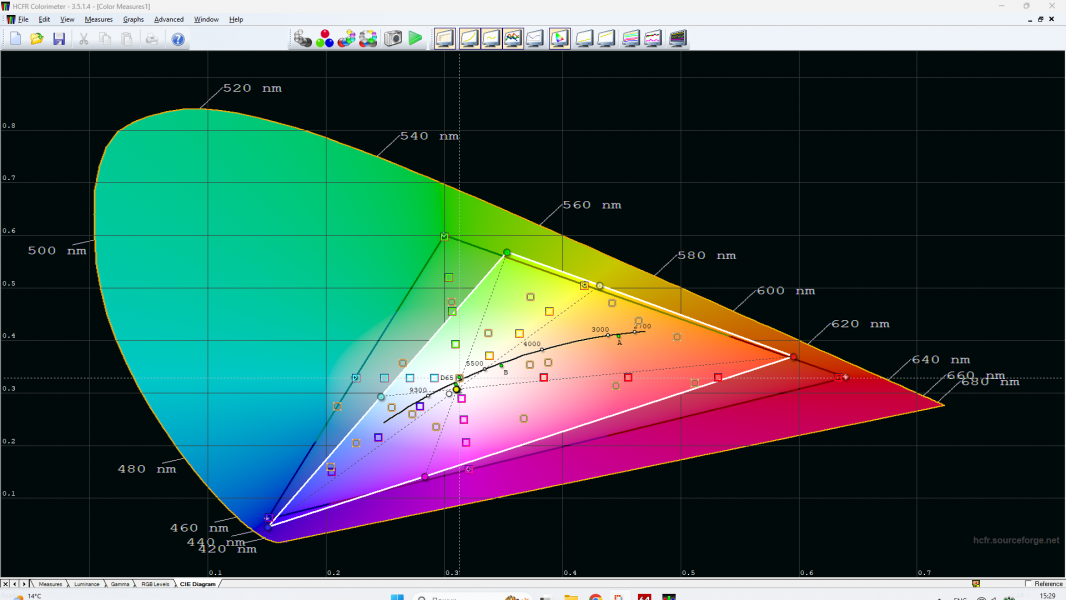Measure saturation sweeps with sphere ring icon
1066x600 pixels.
point(368,39)
